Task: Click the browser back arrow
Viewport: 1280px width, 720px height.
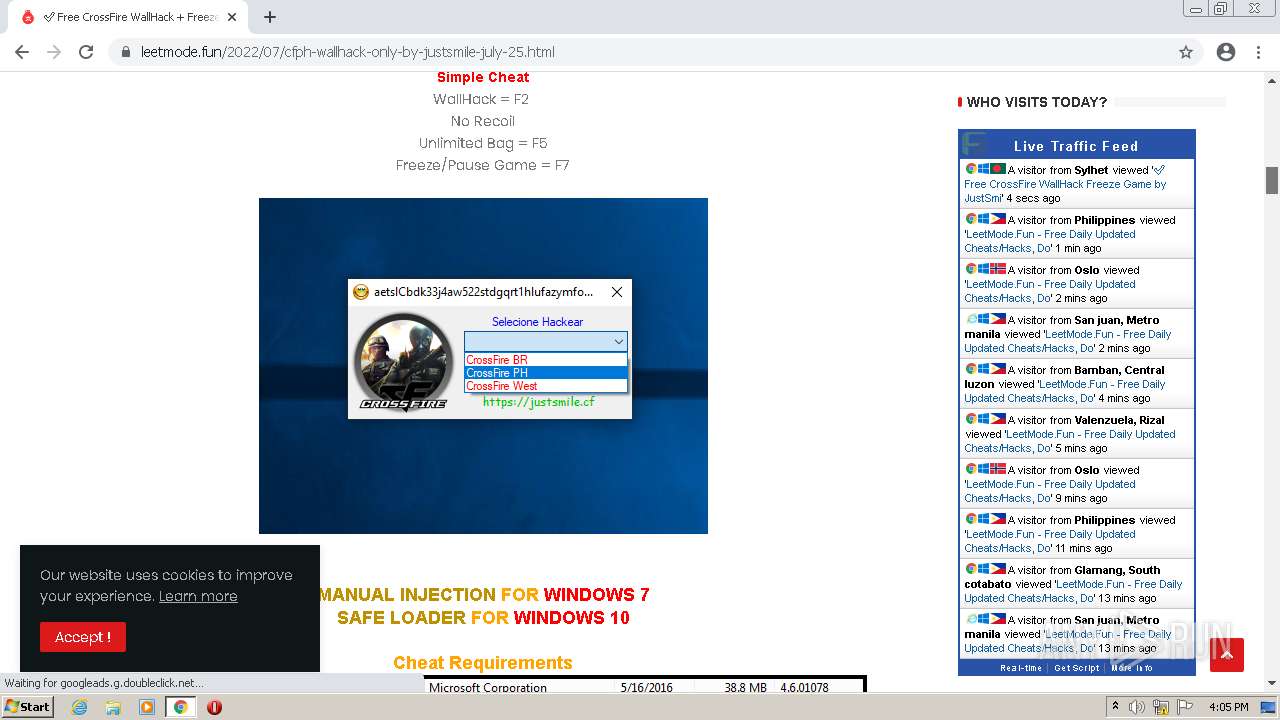Action: tap(22, 52)
